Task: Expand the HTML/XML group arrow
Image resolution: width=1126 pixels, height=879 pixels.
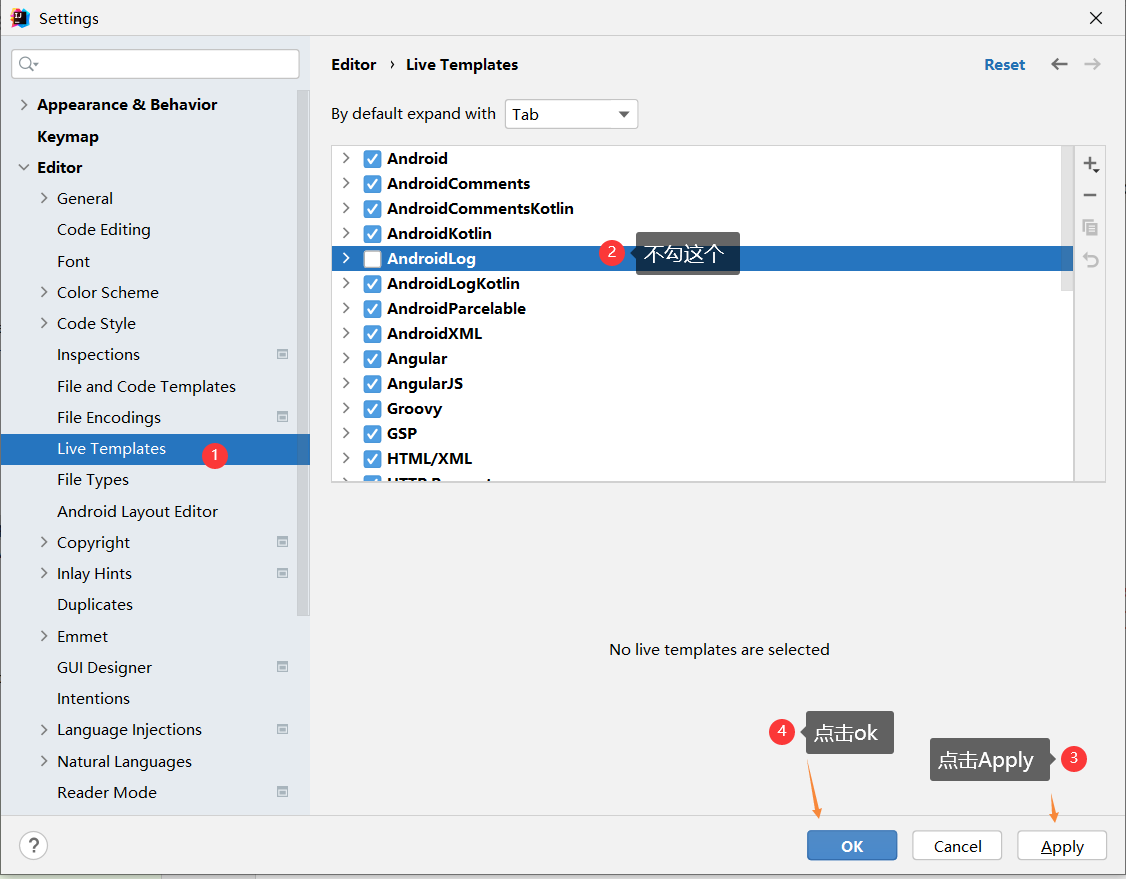Action: pos(346,458)
